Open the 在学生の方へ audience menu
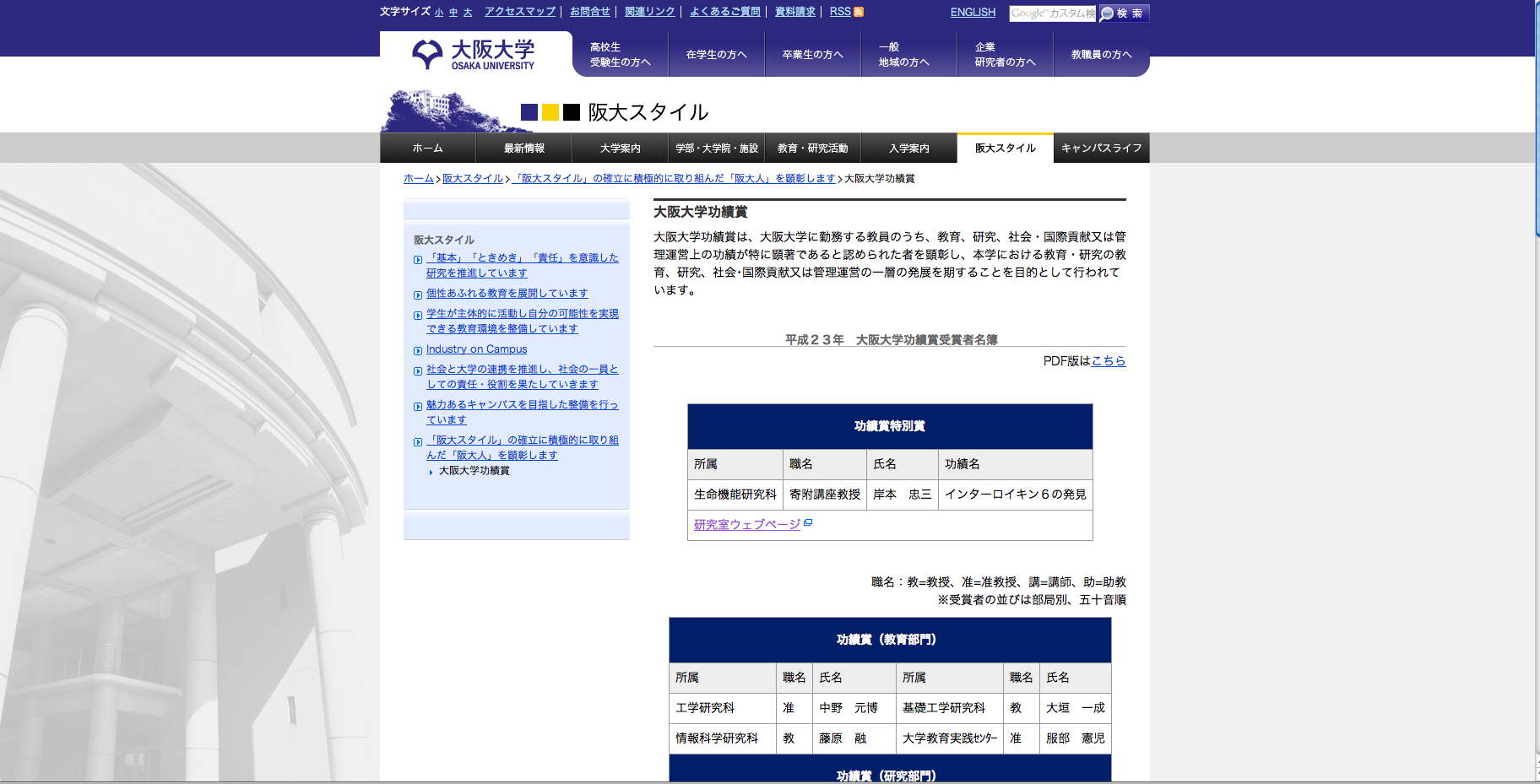 pyautogui.click(x=716, y=55)
